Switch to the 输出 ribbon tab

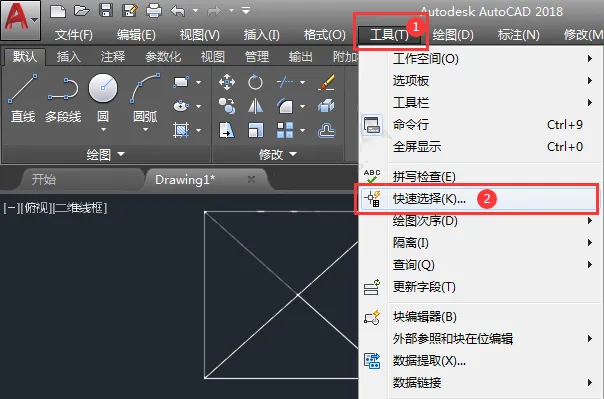pyautogui.click(x=301, y=57)
